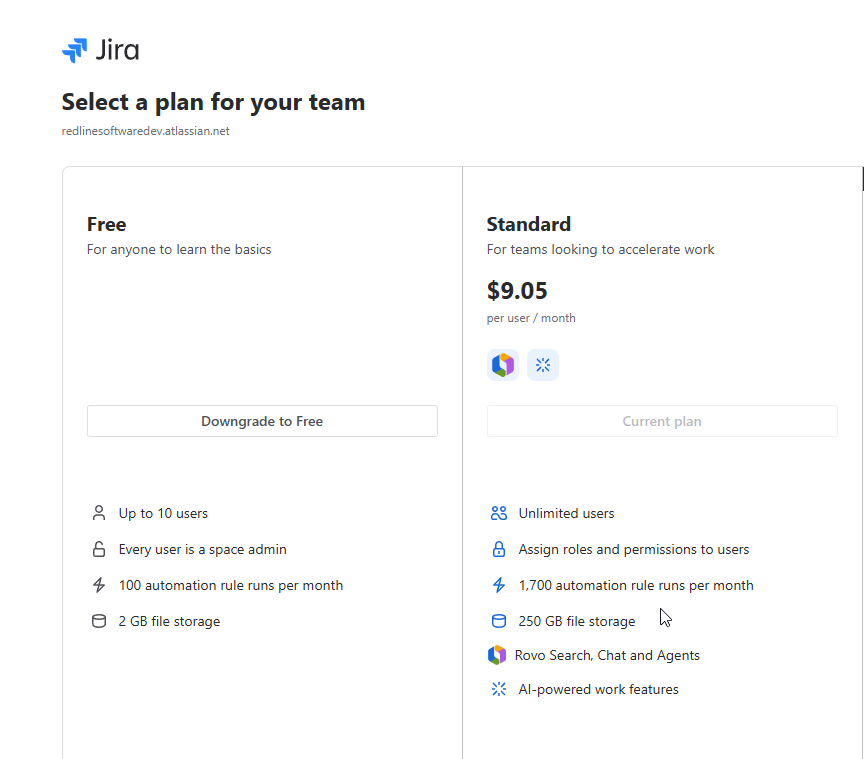Image resolution: width=864 pixels, height=759 pixels.
Task: Click 'For anyone to learn the basics'
Action: coord(179,249)
